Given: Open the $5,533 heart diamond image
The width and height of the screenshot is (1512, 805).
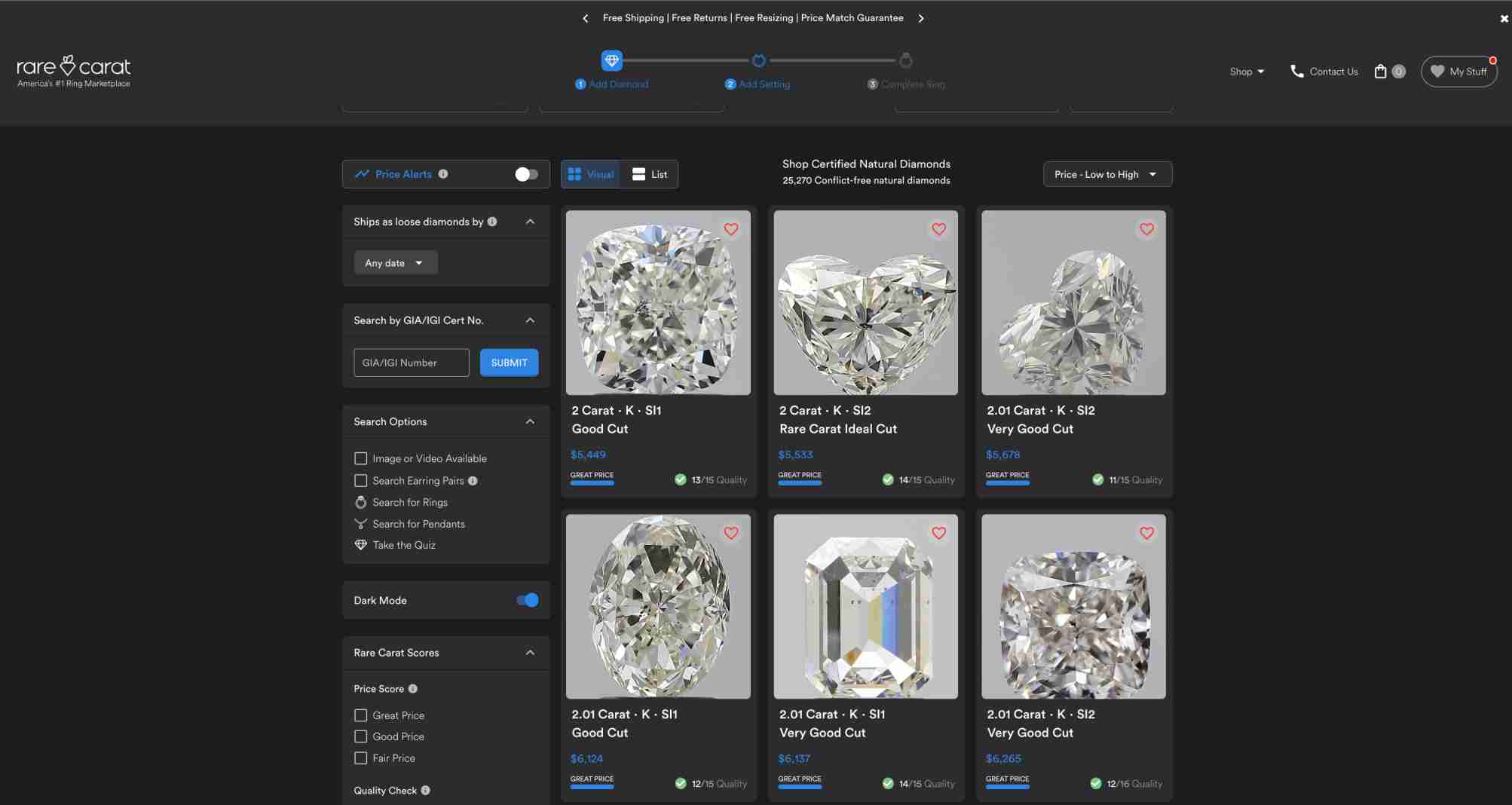Looking at the screenshot, I should click(865, 302).
